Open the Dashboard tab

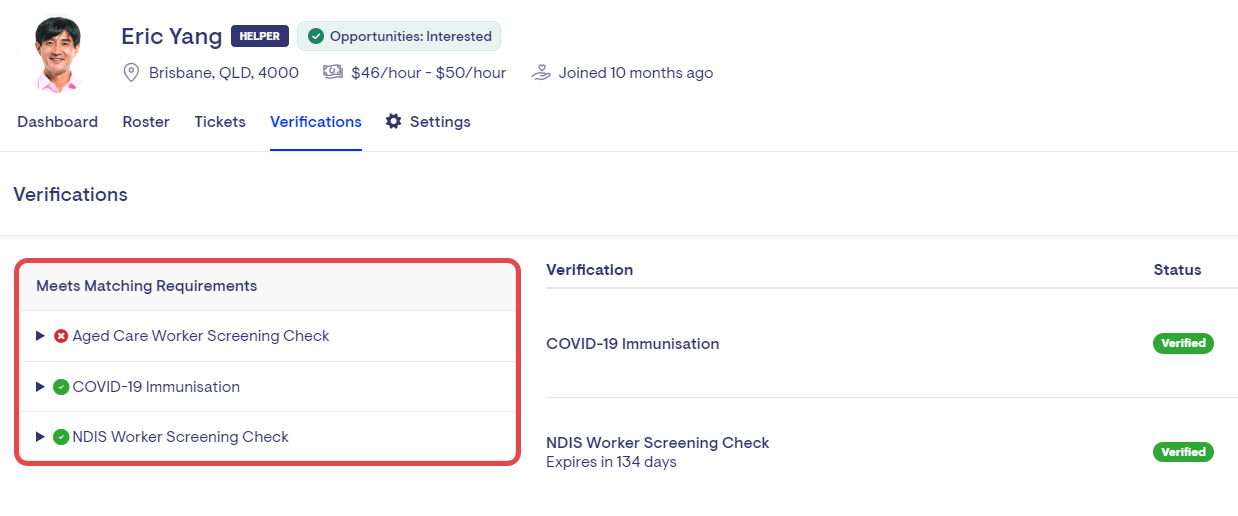pyautogui.click(x=57, y=122)
